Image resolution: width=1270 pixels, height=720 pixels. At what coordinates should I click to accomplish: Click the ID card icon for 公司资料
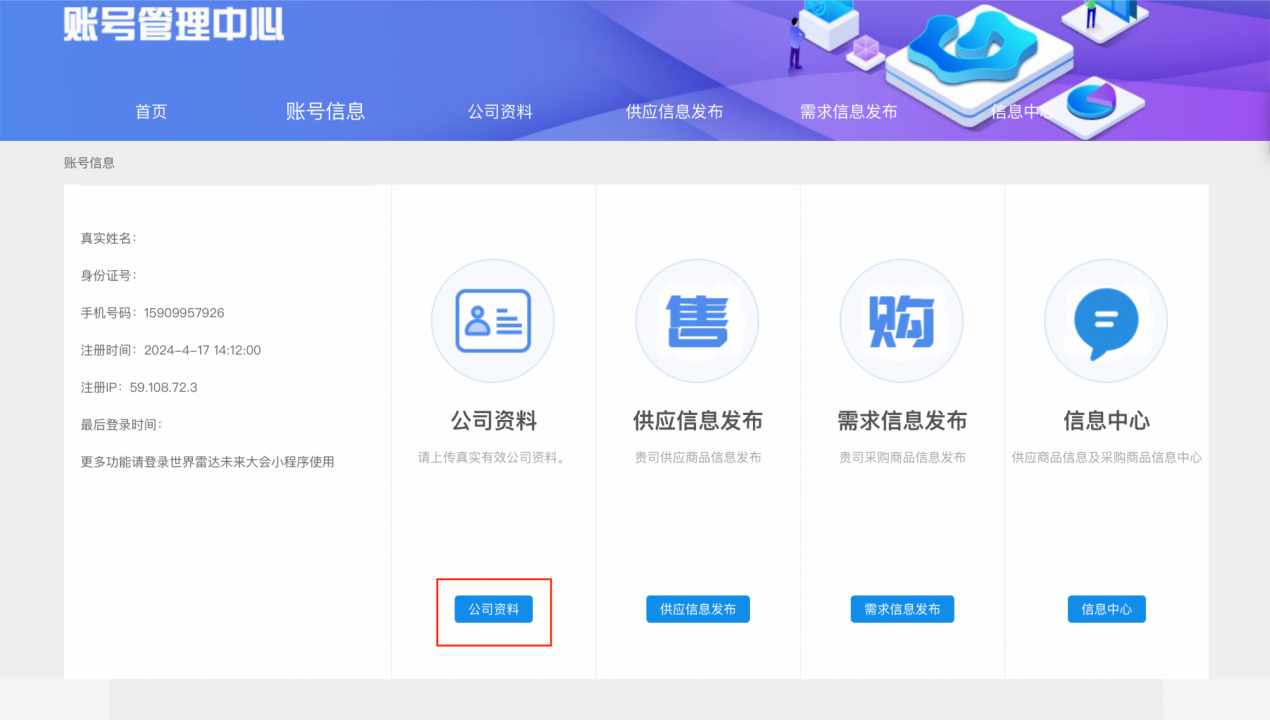click(x=493, y=321)
